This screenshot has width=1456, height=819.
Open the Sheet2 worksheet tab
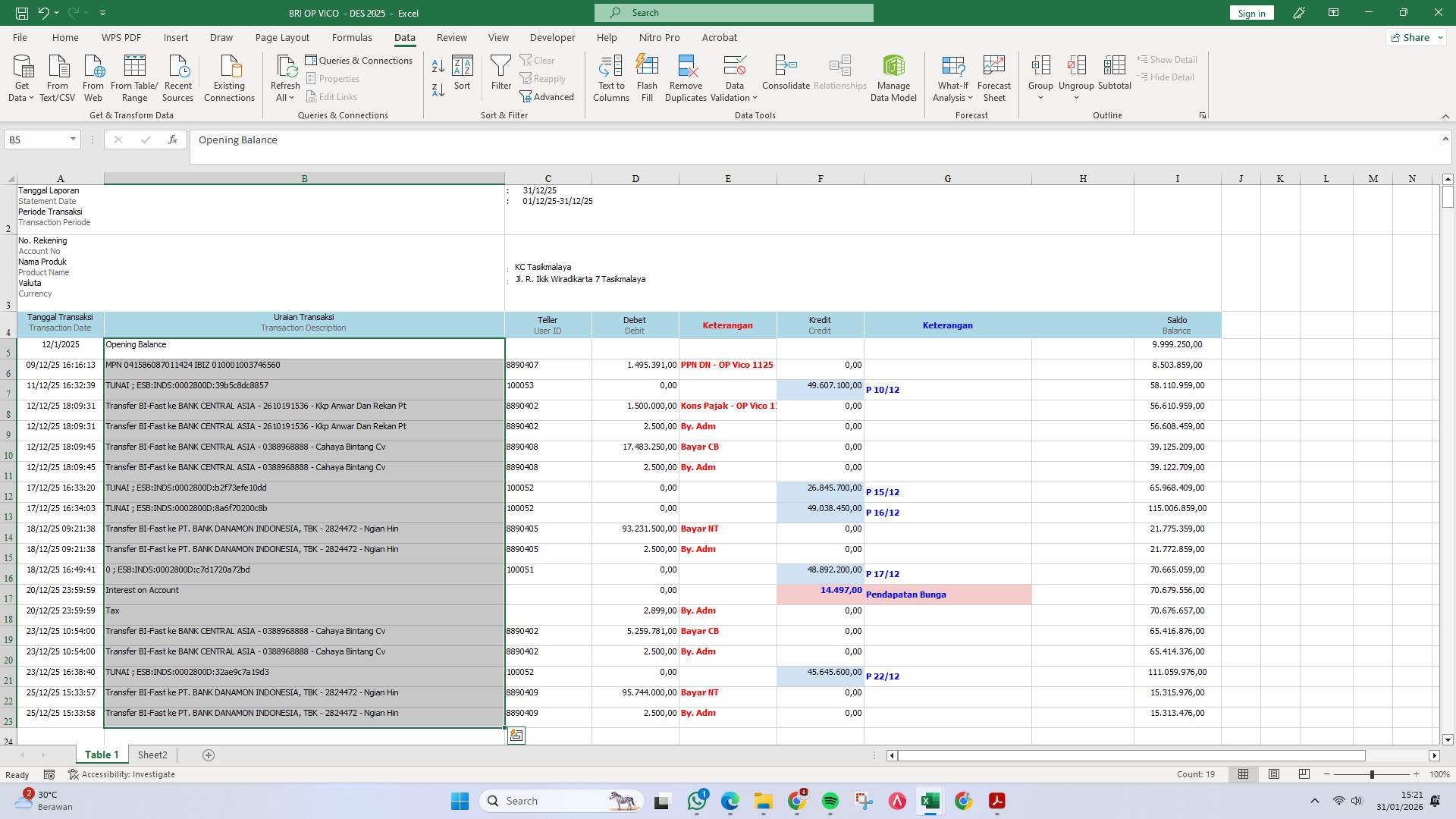[x=152, y=755]
